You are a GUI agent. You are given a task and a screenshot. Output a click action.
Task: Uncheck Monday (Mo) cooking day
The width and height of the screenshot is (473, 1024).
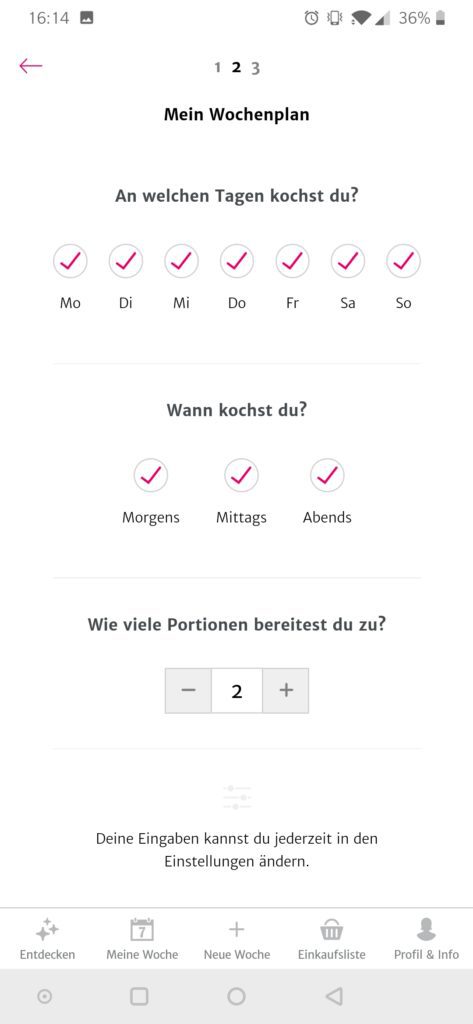pos(70,261)
